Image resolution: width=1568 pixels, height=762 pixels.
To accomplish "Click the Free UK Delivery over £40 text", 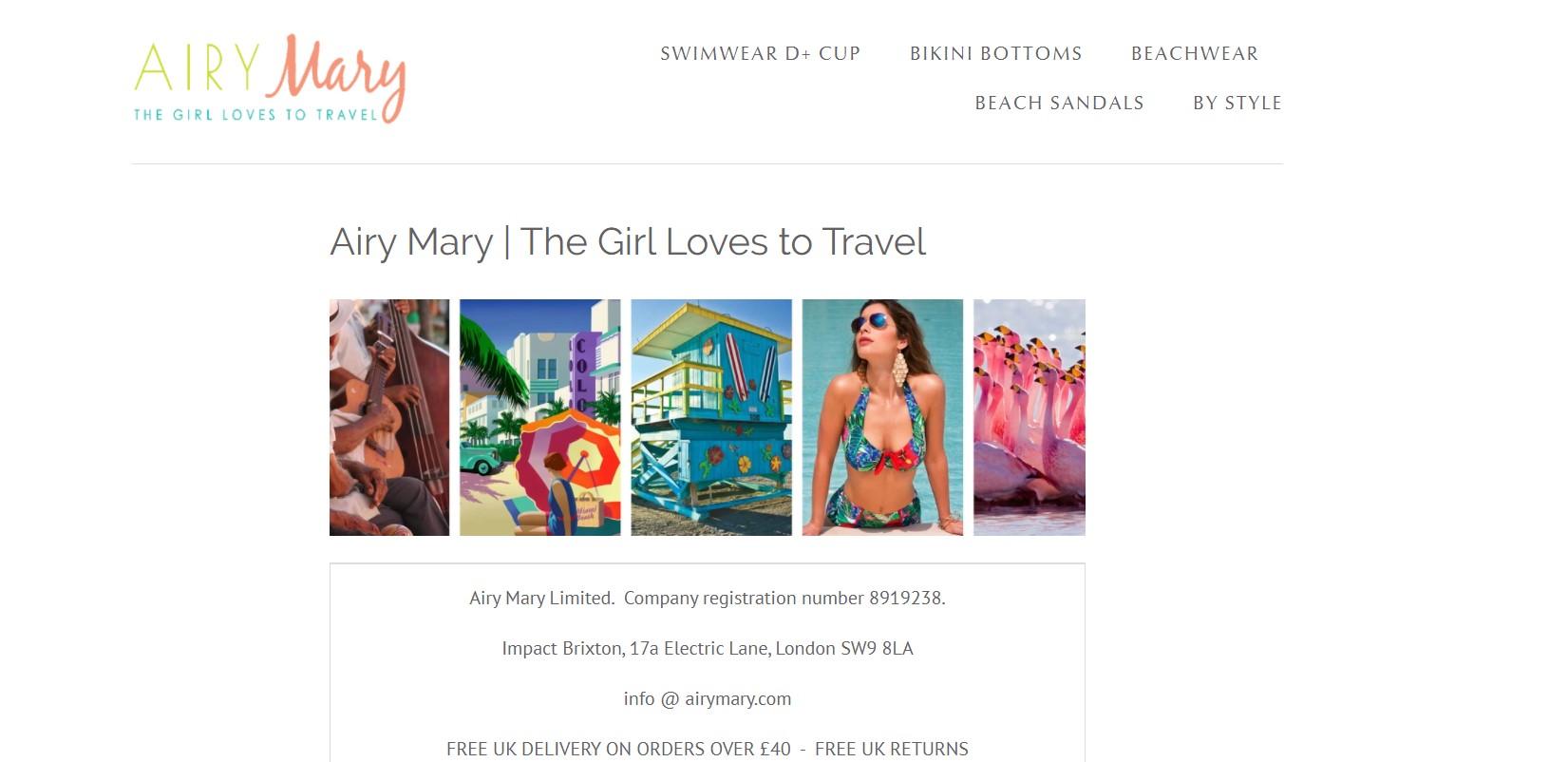I will click(x=618, y=749).
